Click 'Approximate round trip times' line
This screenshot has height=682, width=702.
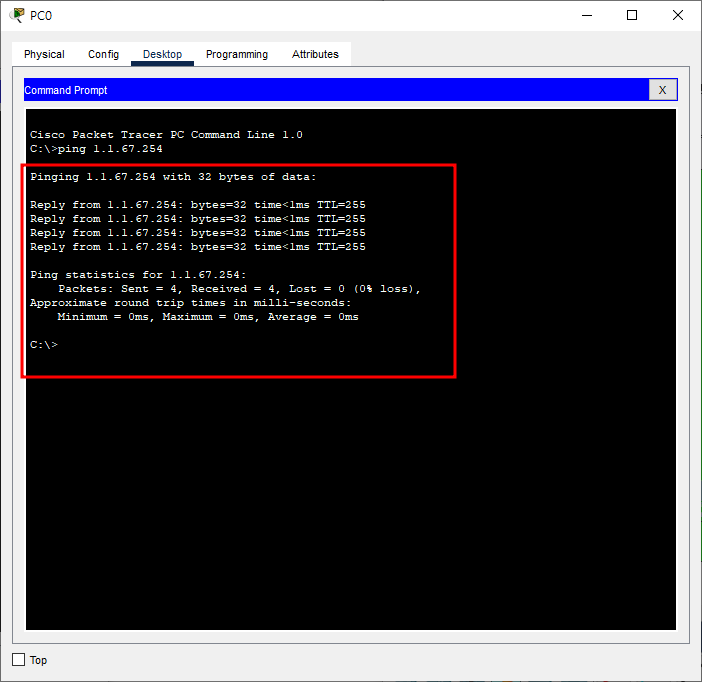191,303
